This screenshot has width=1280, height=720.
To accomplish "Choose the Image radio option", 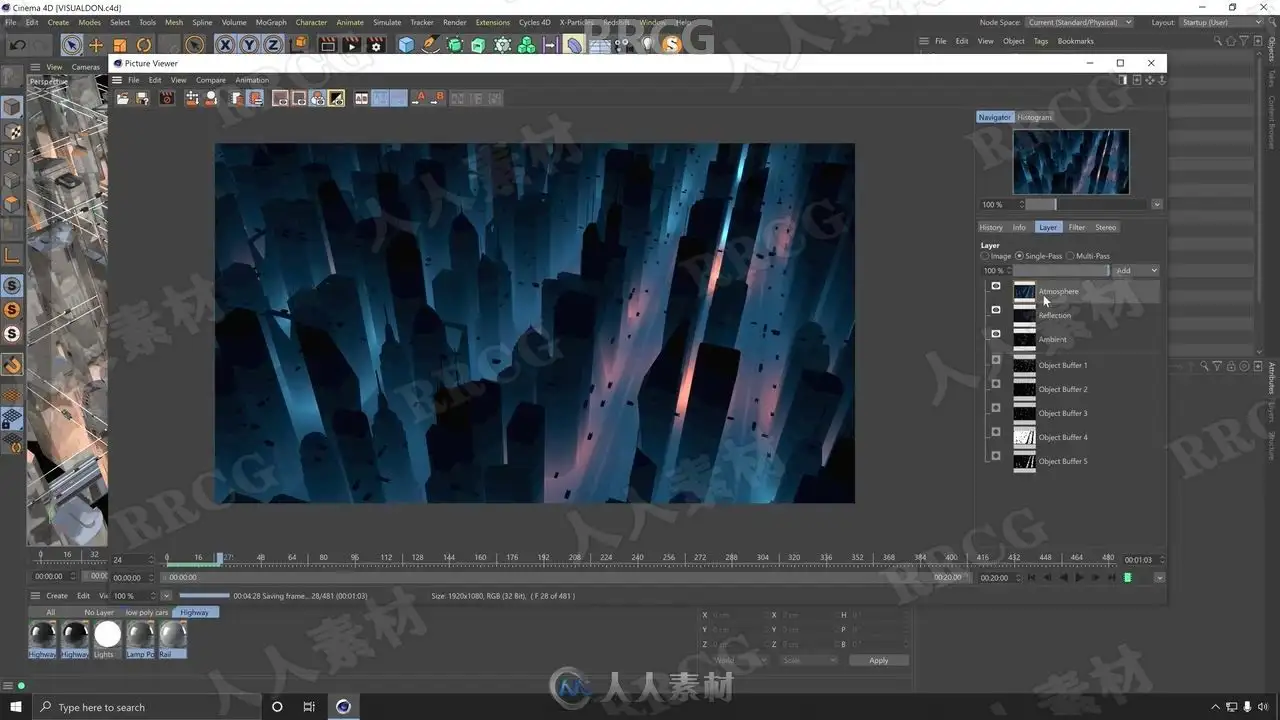I will 985,256.
